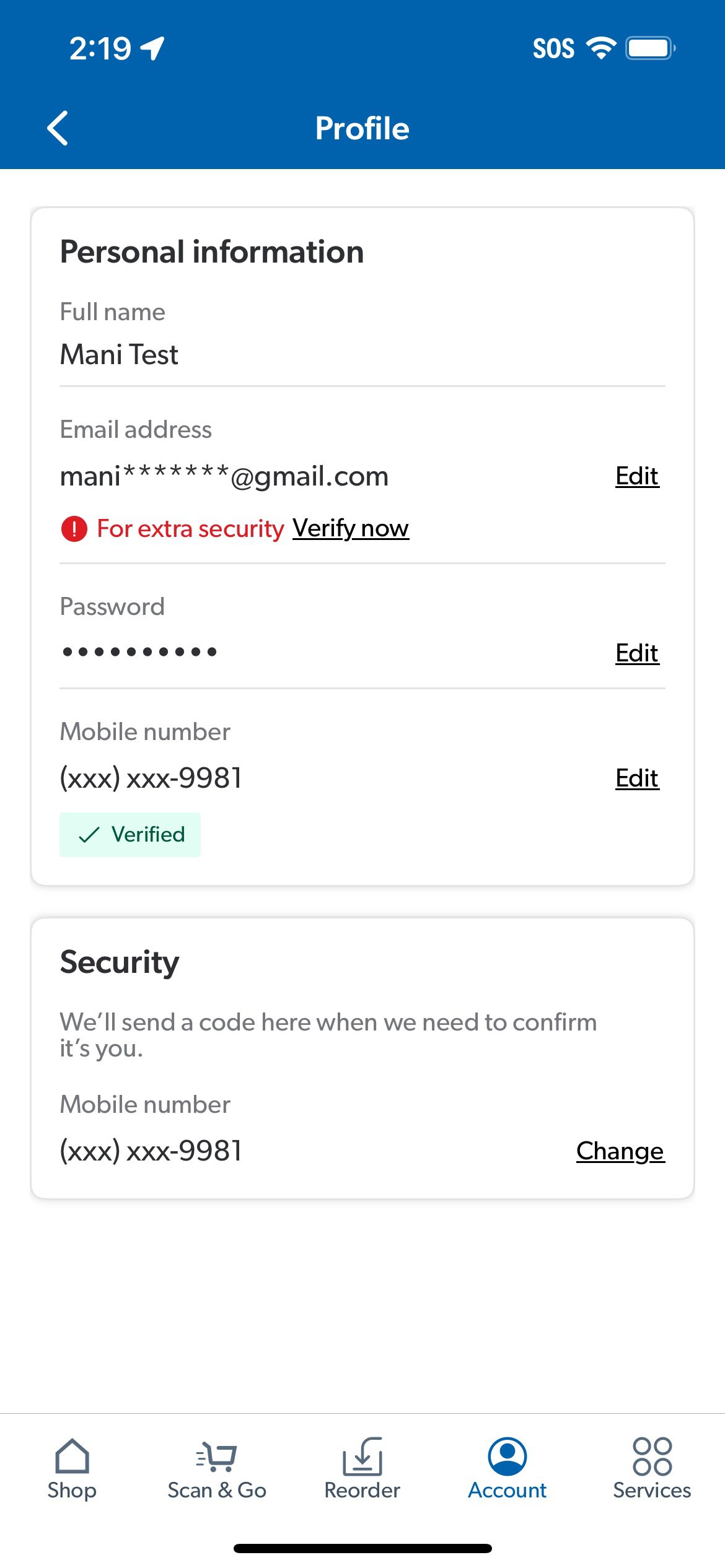
Task: Select the Account profile icon
Action: (x=507, y=1456)
